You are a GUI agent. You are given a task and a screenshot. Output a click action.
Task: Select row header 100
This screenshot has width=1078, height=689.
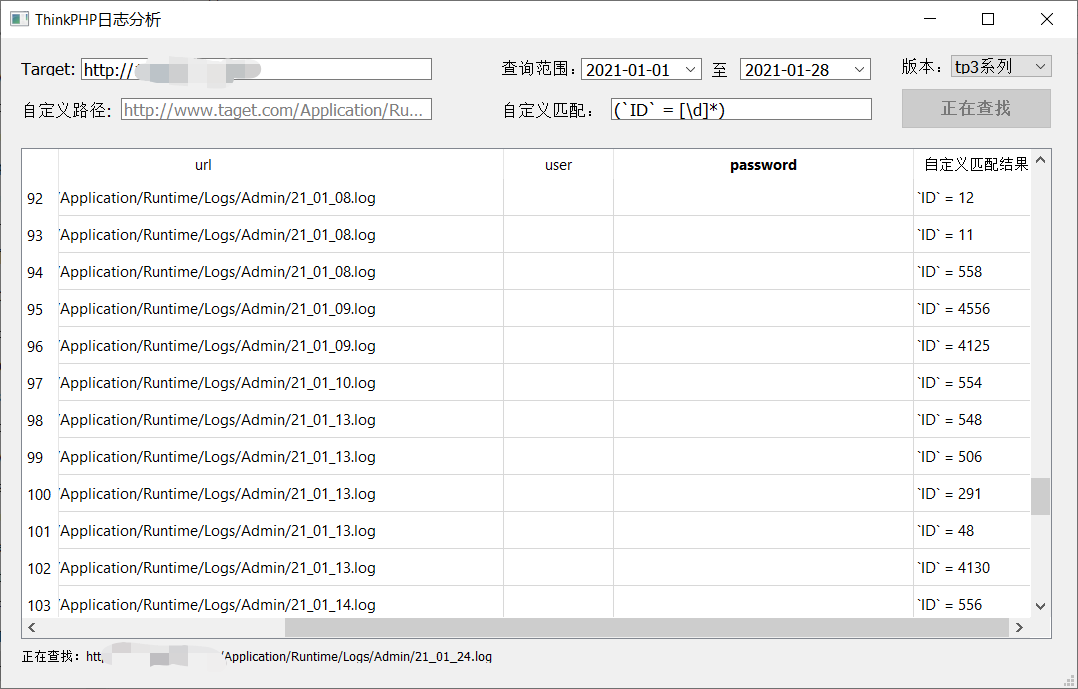point(40,494)
